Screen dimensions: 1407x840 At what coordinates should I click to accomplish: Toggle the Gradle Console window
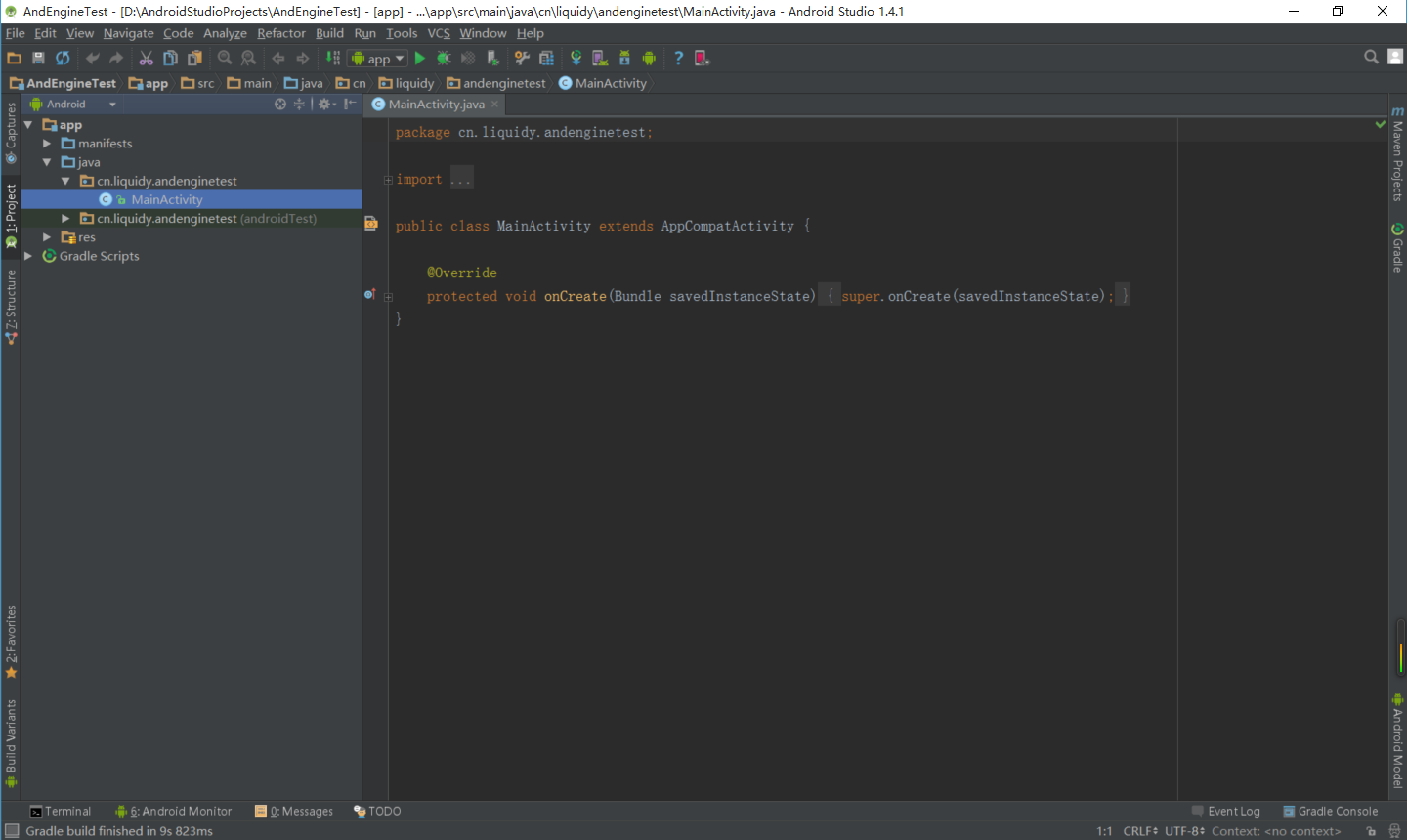(1331, 811)
